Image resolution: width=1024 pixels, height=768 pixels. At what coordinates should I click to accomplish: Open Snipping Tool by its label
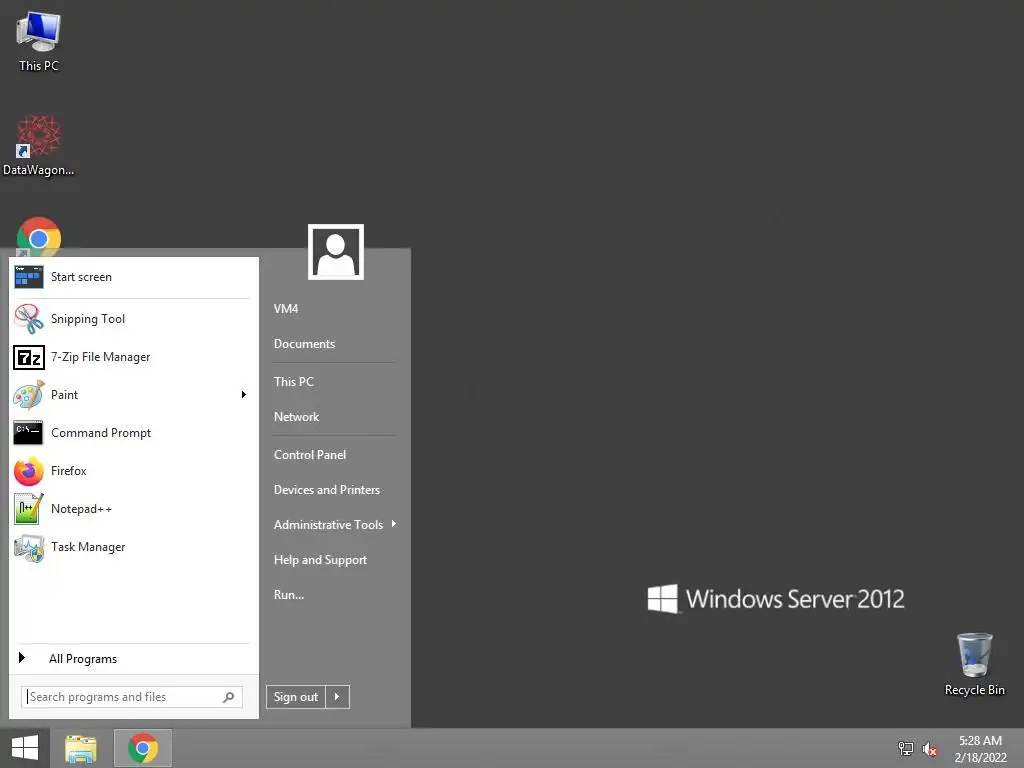(88, 319)
